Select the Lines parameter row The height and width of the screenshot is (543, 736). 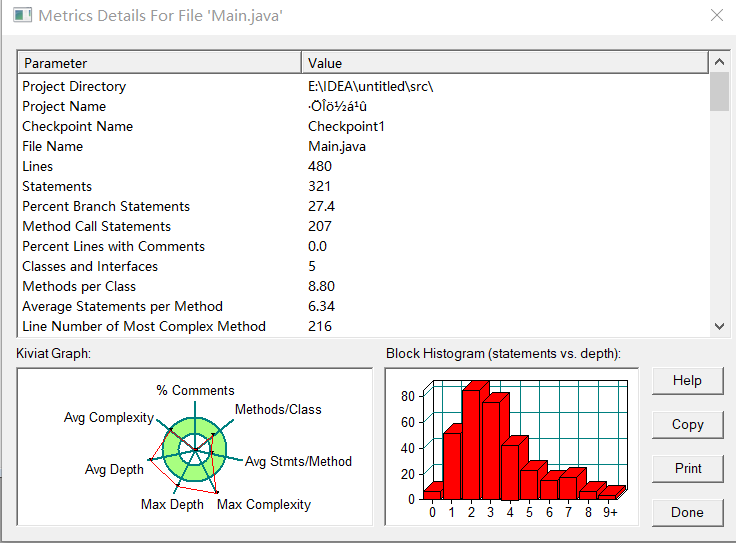tap(364, 167)
